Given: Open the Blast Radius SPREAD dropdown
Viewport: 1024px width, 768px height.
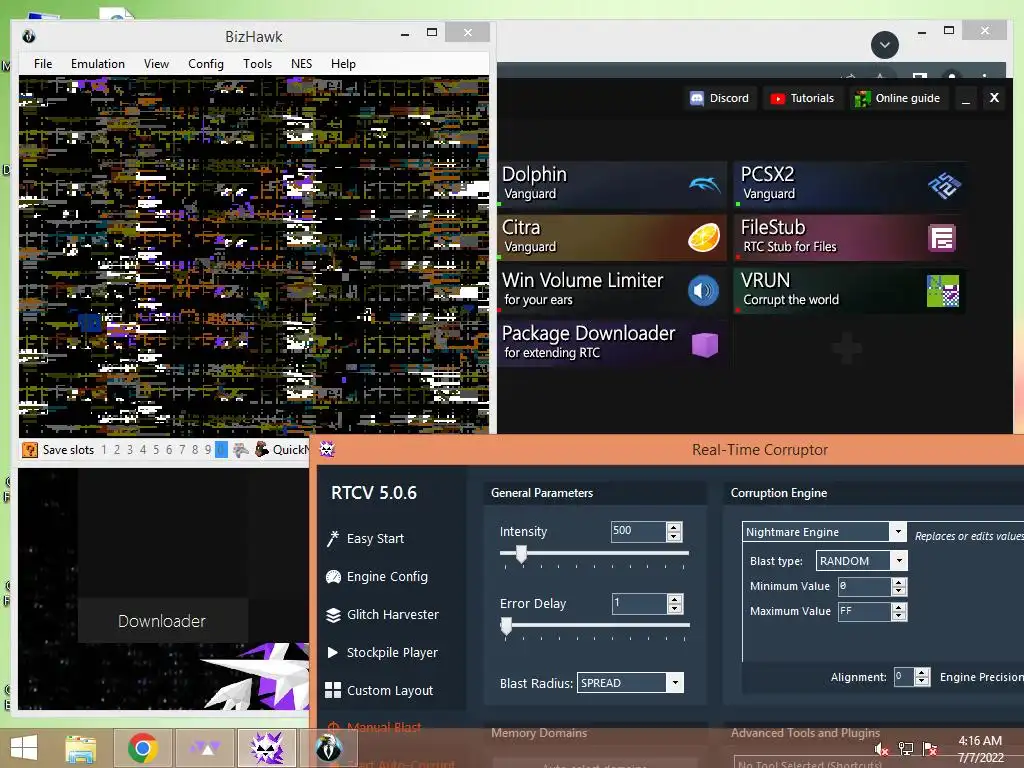Looking at the screenshot, I should click(630, 683).
